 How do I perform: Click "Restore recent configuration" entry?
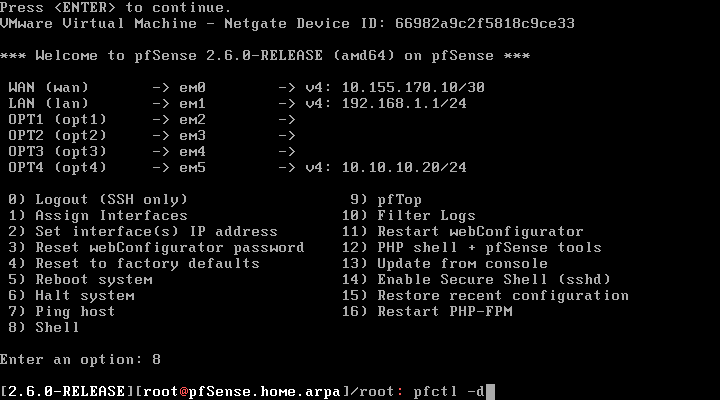click(503, 295)
